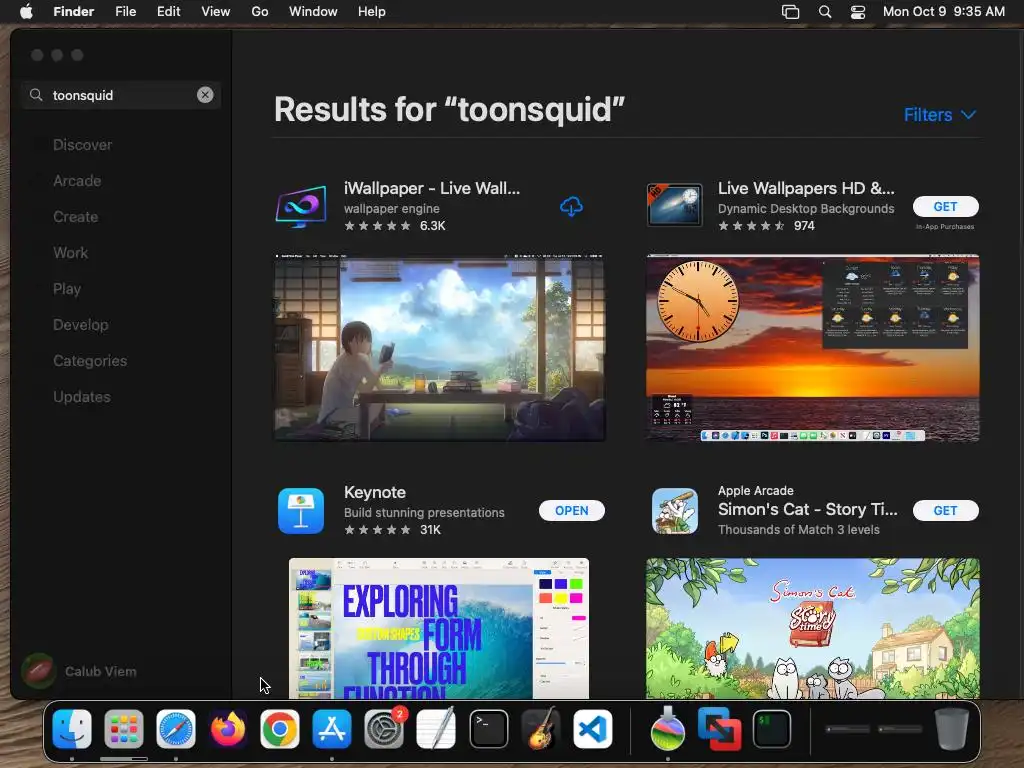Open the Apple menu
The height and width of the screenshot is (768, 1024).
(26, 12)
